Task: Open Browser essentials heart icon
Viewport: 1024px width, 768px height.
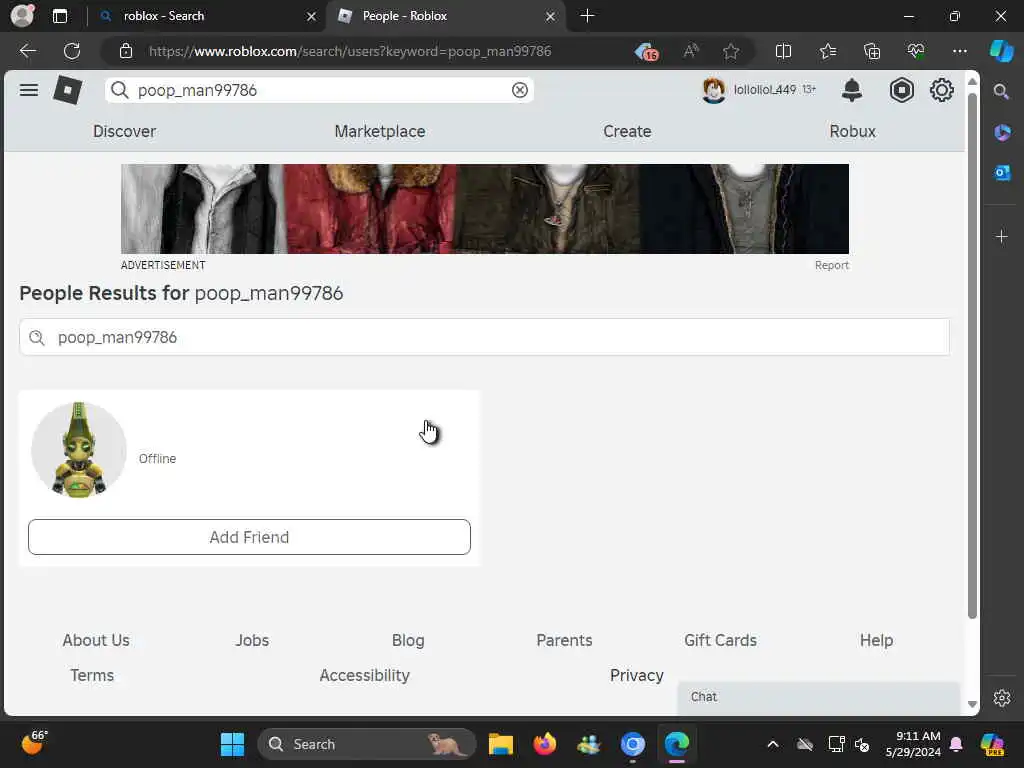Action: 916,51
